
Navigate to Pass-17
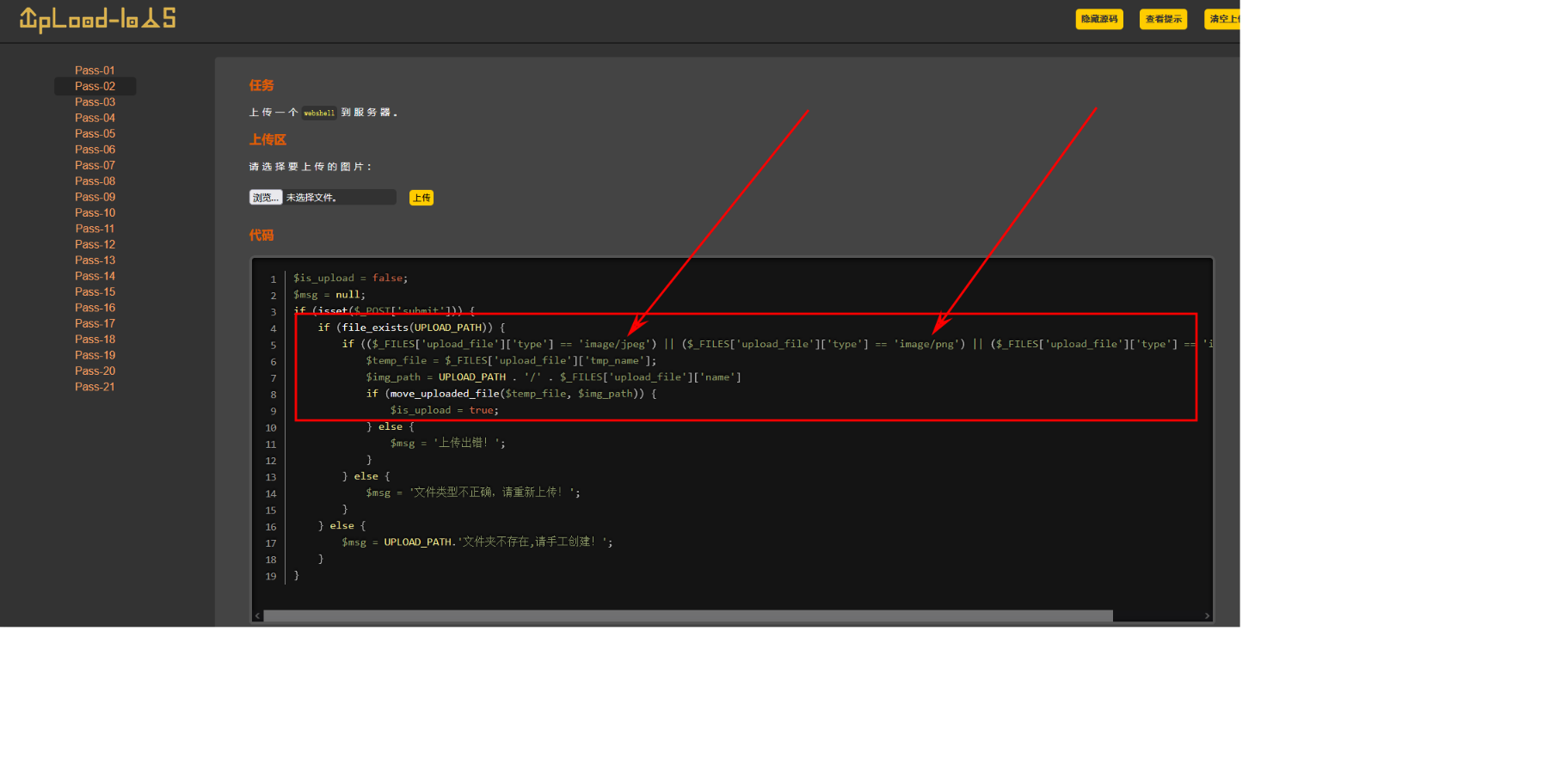[x=95, y=323]
